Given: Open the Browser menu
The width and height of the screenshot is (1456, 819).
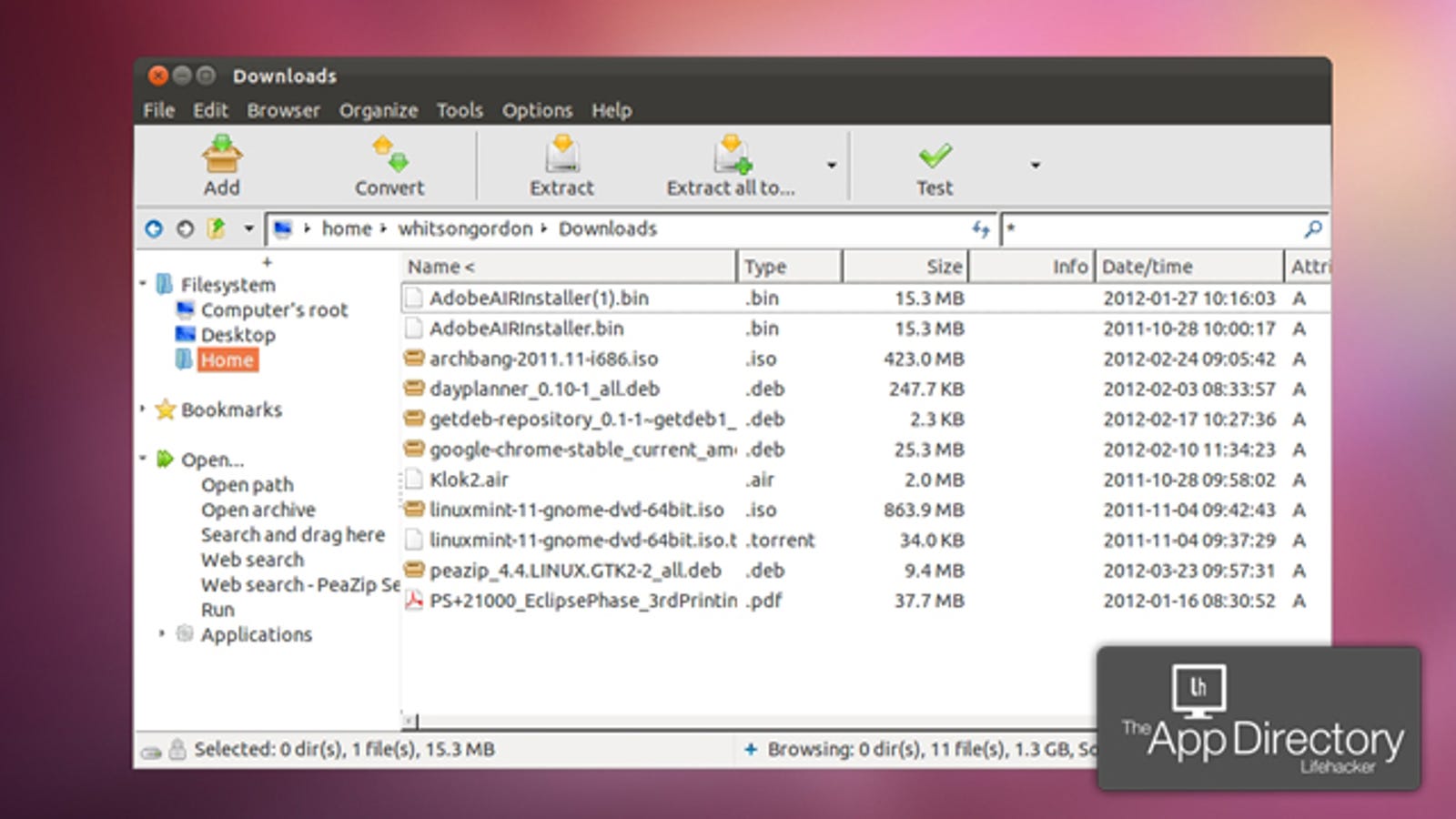Looking at the screenshot, I should click(x=283, y=110).
